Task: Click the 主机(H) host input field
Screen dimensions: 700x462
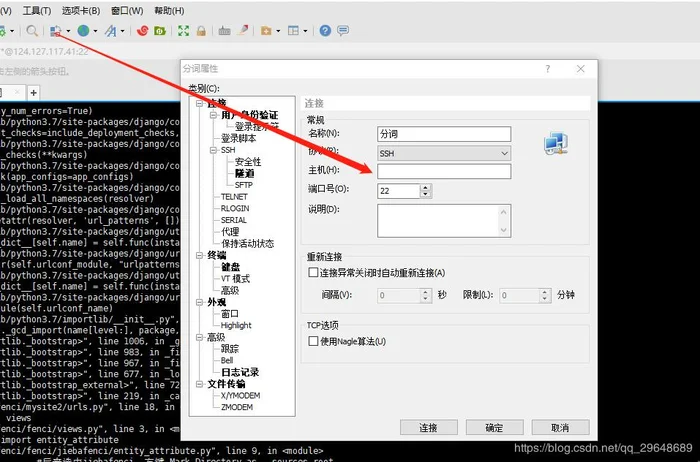Action: pyautogui.click(x=444, y=171)
